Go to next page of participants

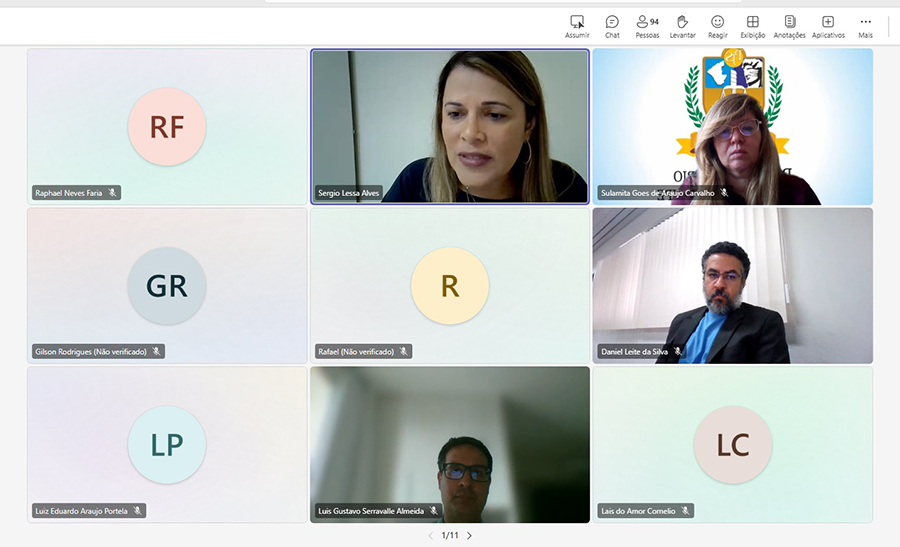[x=469, y=536]
